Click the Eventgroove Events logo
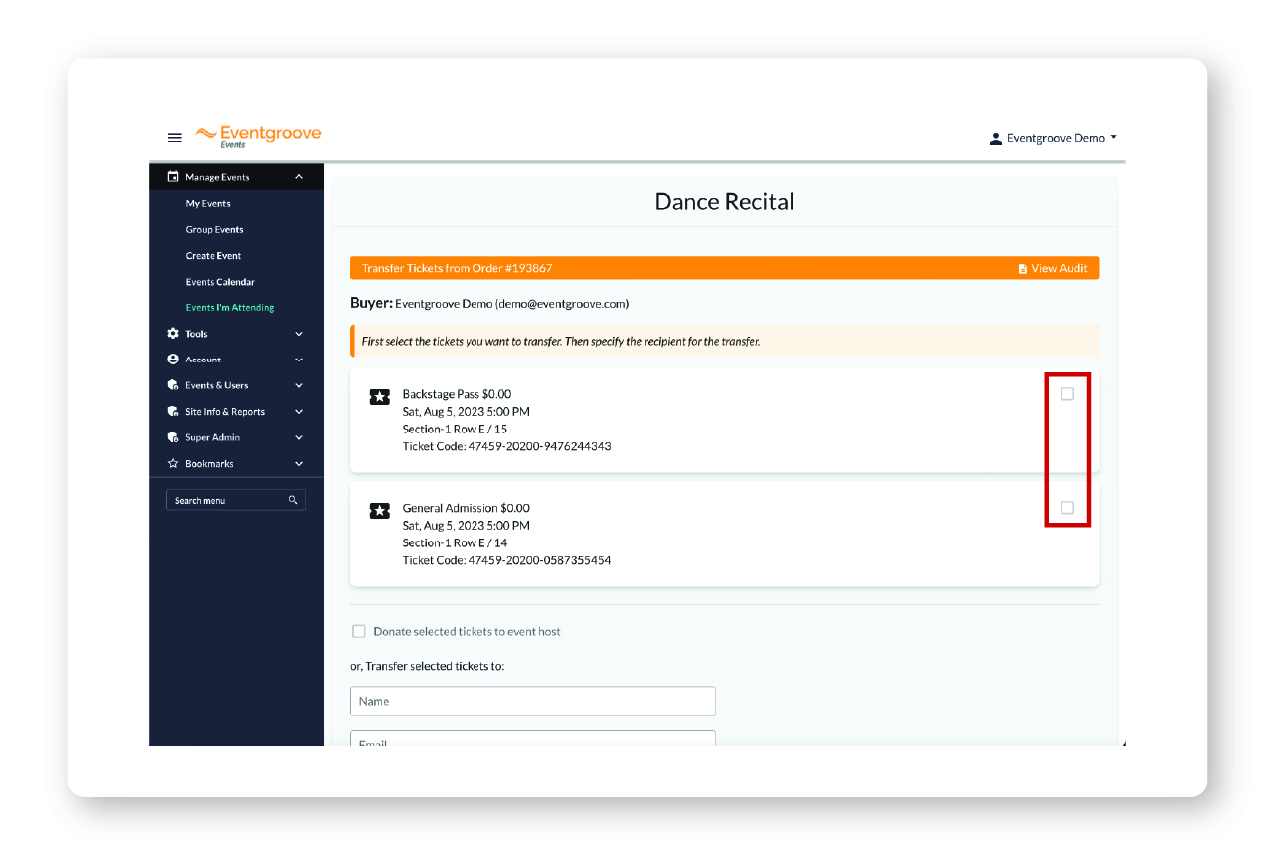The image size is (1275, 864). [x=258, y=137]
